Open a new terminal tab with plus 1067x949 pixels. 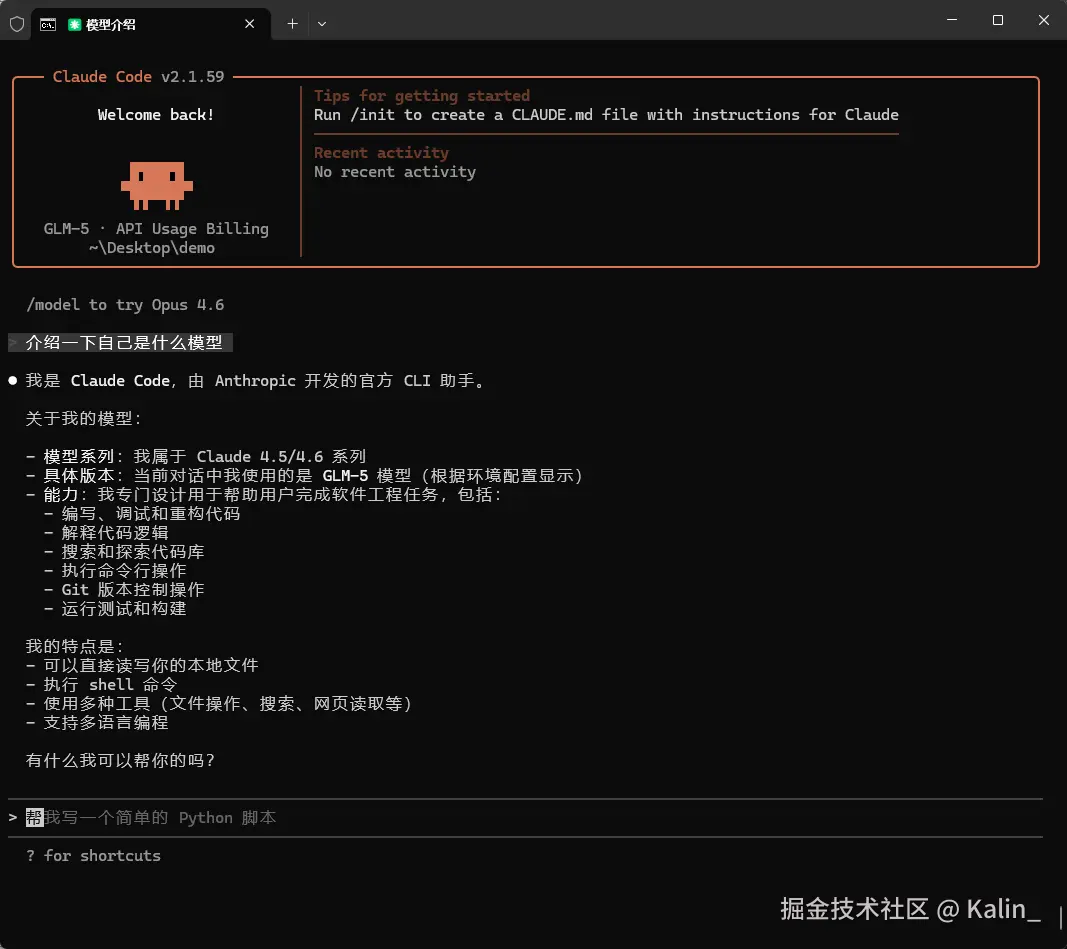pos(292,24)
